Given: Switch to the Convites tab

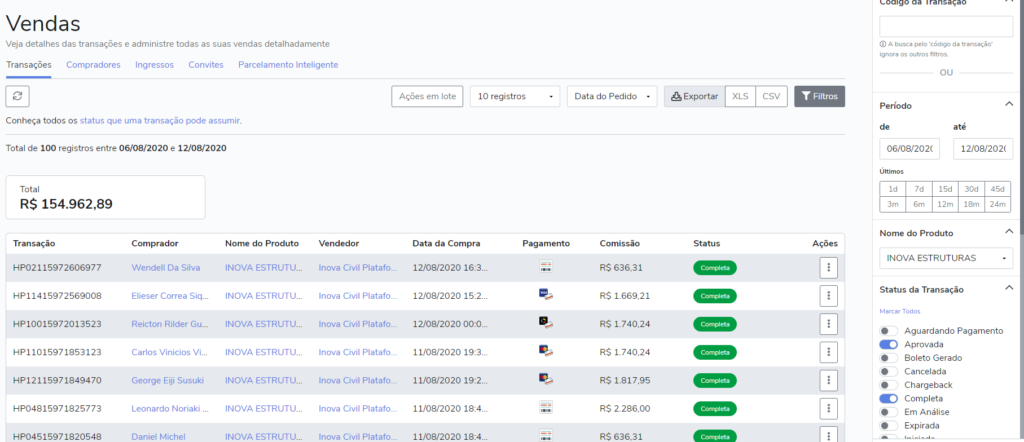Looking at the screenshot, I should point(206,65).
